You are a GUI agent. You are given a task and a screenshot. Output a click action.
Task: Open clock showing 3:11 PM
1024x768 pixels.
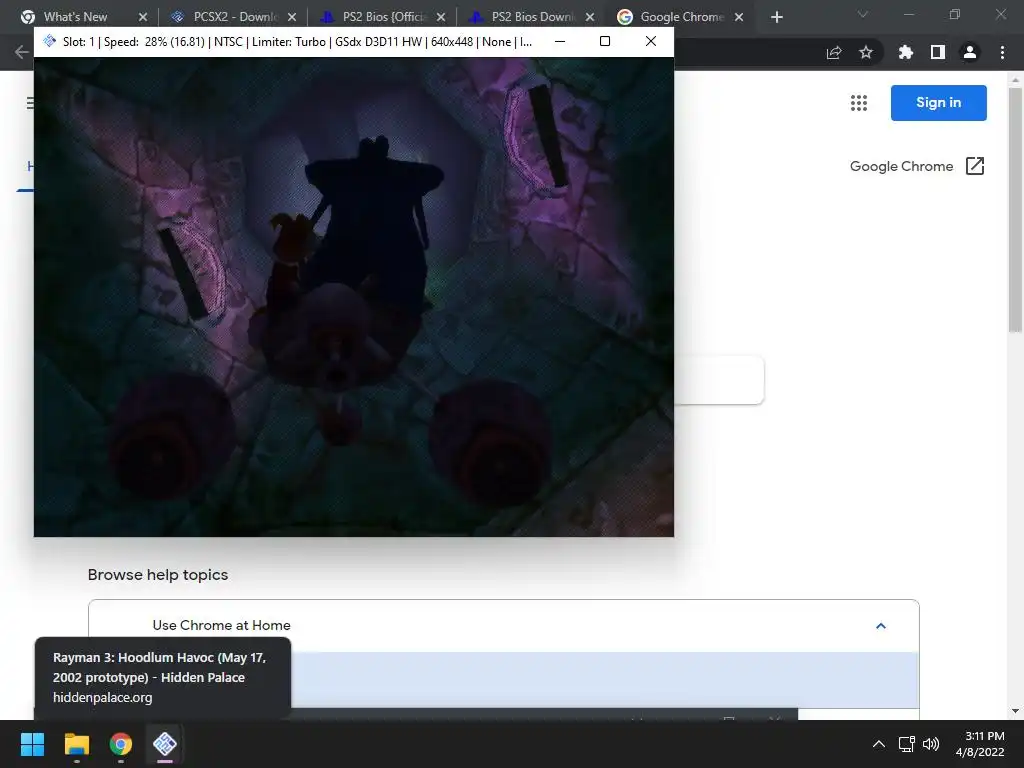click(x=980, y=744)
